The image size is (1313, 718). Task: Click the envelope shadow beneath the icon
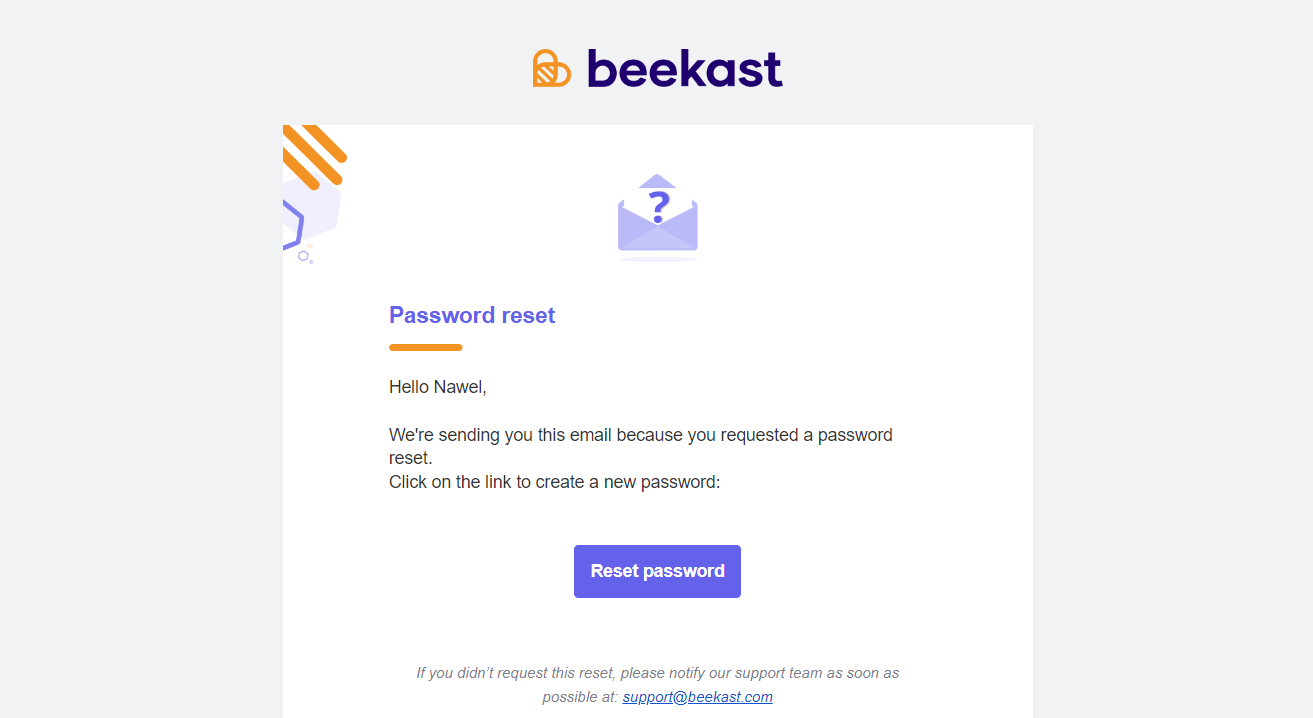coord(658,259)
